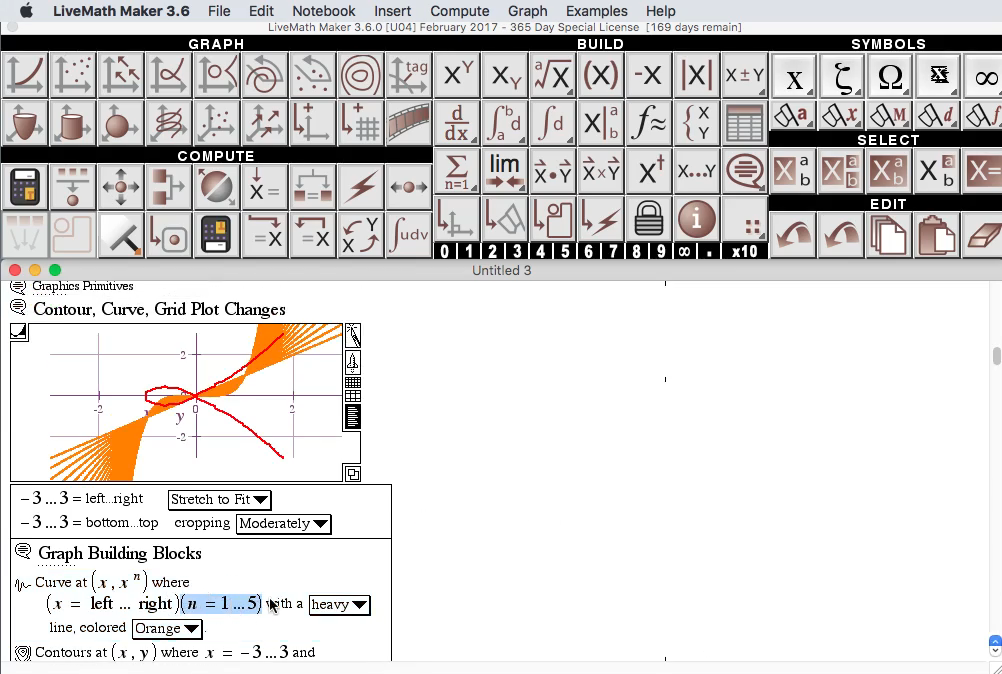This screenshot has height=674, width=1002.
Task: Open the animation filmstrip tool
Action: 409,122
